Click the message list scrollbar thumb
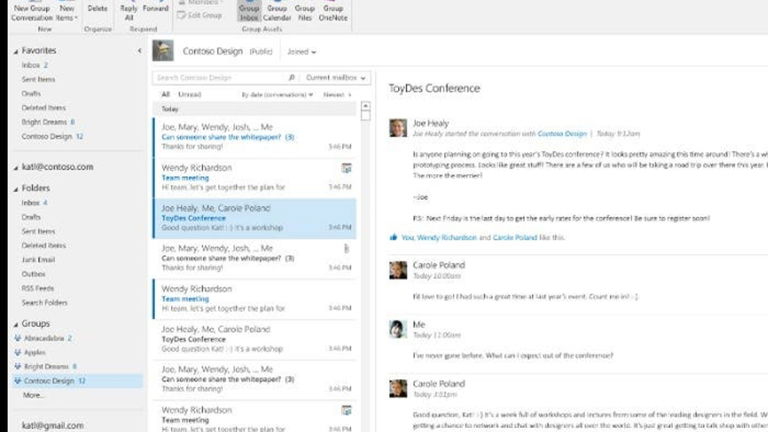The height and width of the screenshot is (432, 768). click(x=365, y=116)
